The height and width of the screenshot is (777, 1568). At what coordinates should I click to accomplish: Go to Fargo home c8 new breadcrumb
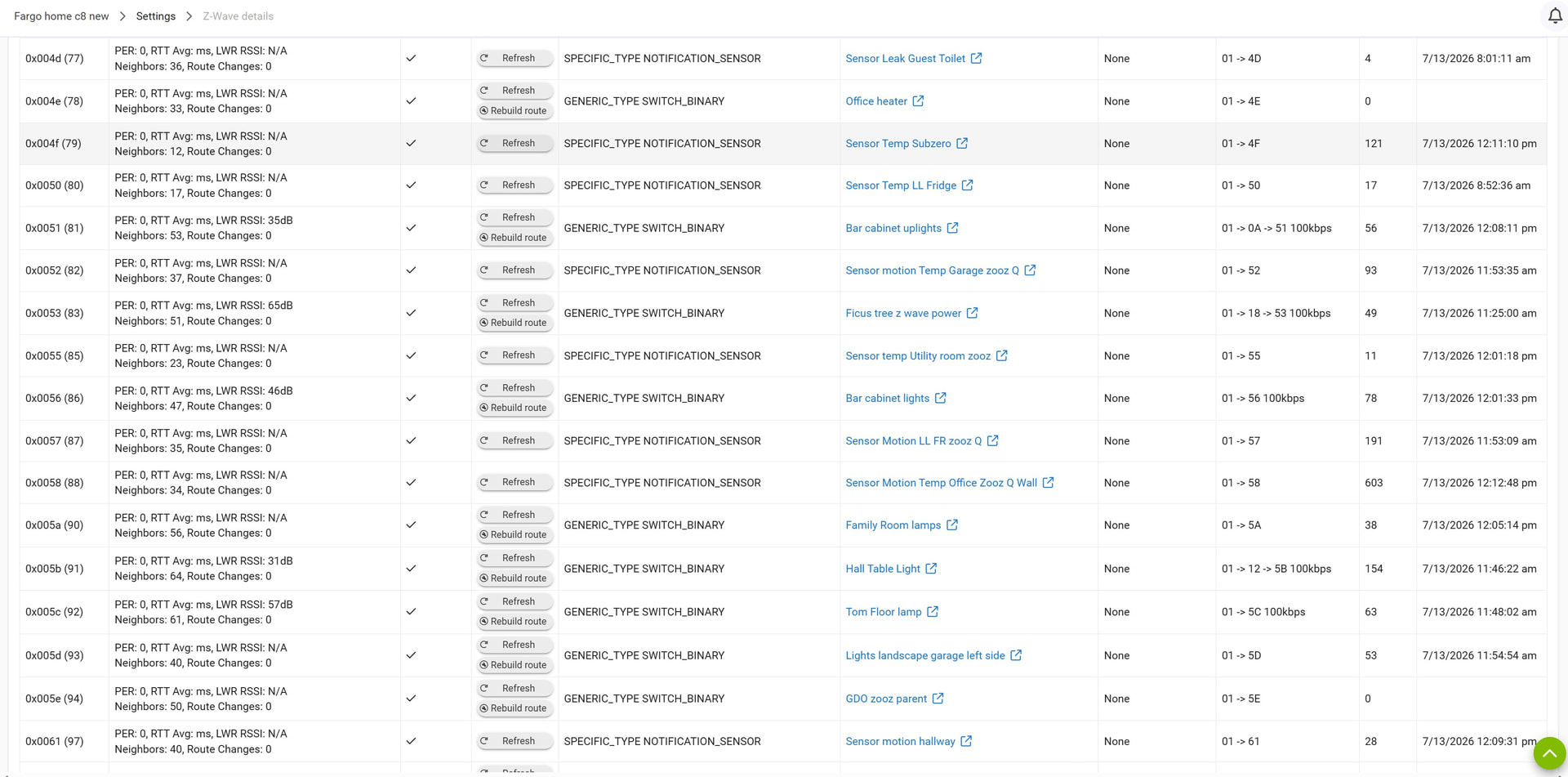tap(61, 16)
